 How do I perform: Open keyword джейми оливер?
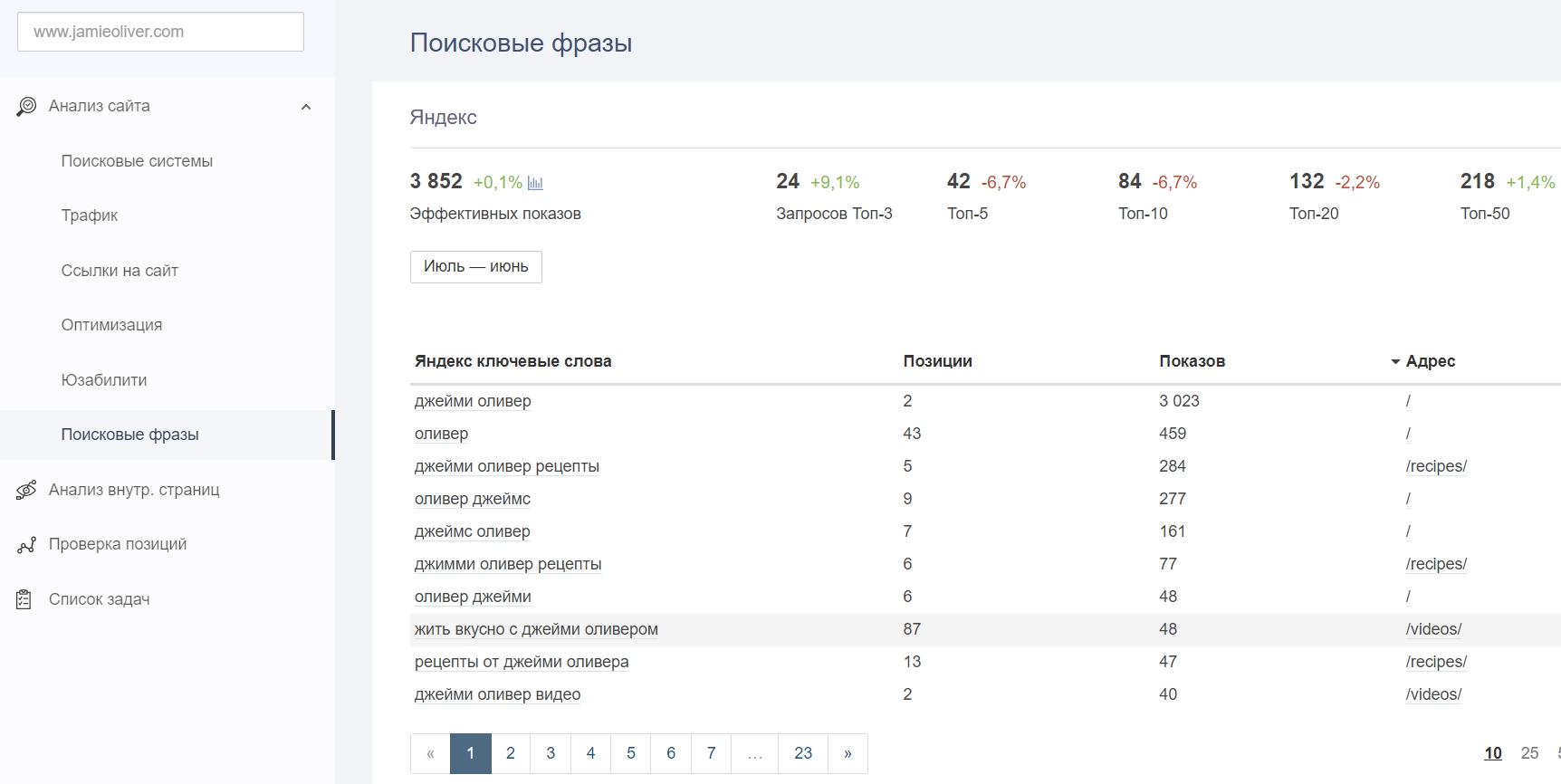(x=473, y=401)
